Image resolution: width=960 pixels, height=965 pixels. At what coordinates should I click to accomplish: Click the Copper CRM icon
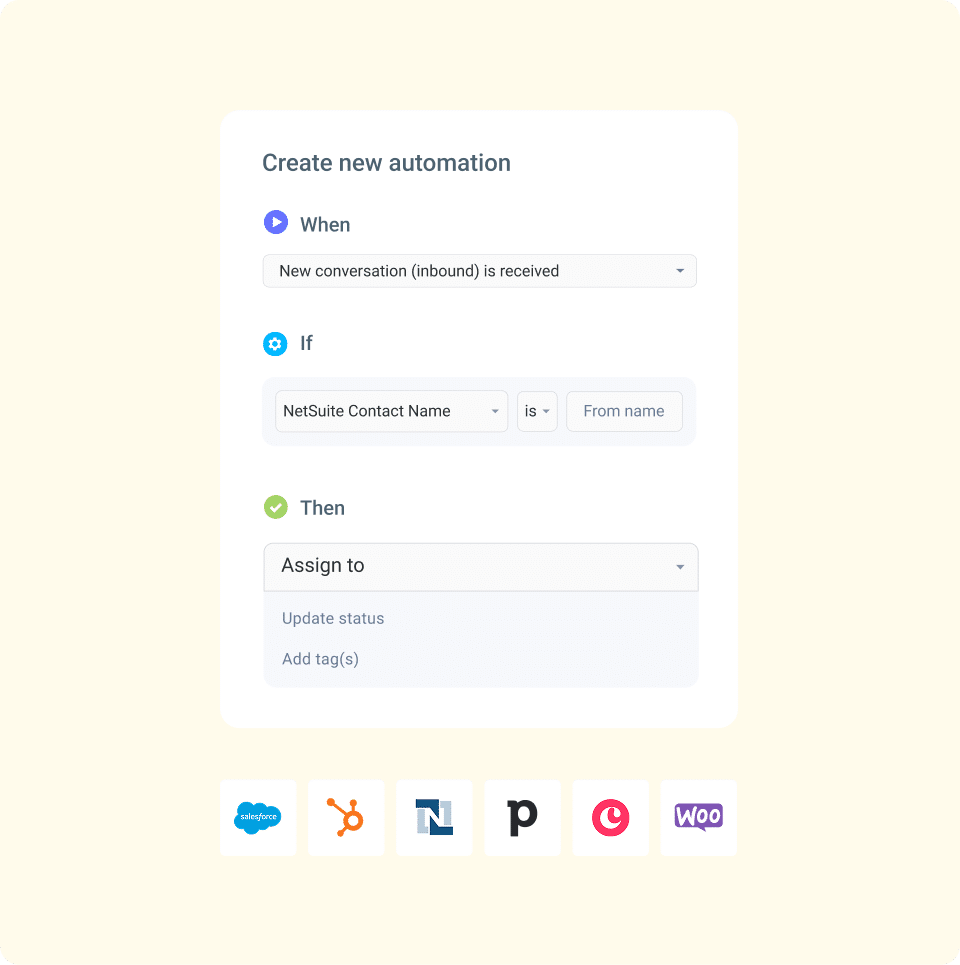coord(610,818)
